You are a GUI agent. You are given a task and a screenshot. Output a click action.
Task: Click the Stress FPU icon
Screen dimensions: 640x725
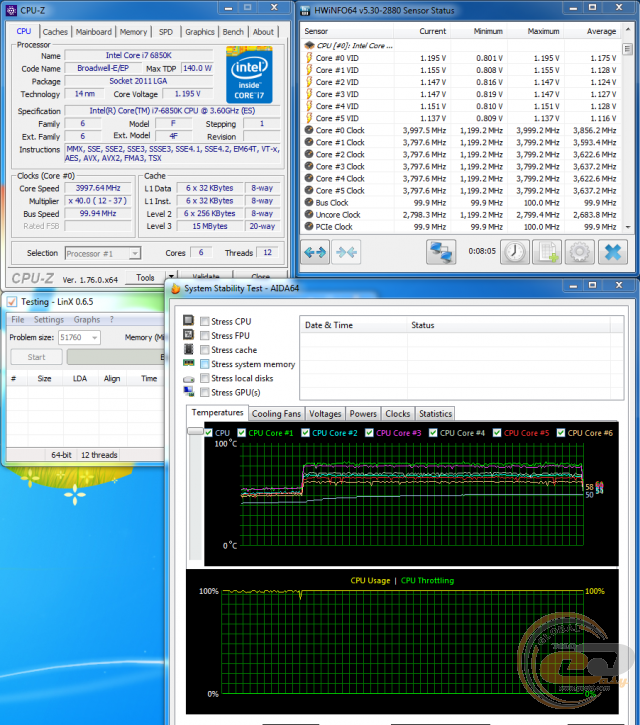[x=188, y=334]
